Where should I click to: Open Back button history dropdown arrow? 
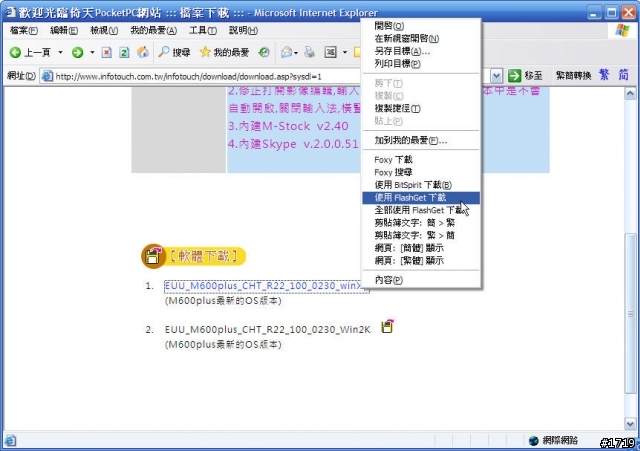60,52
